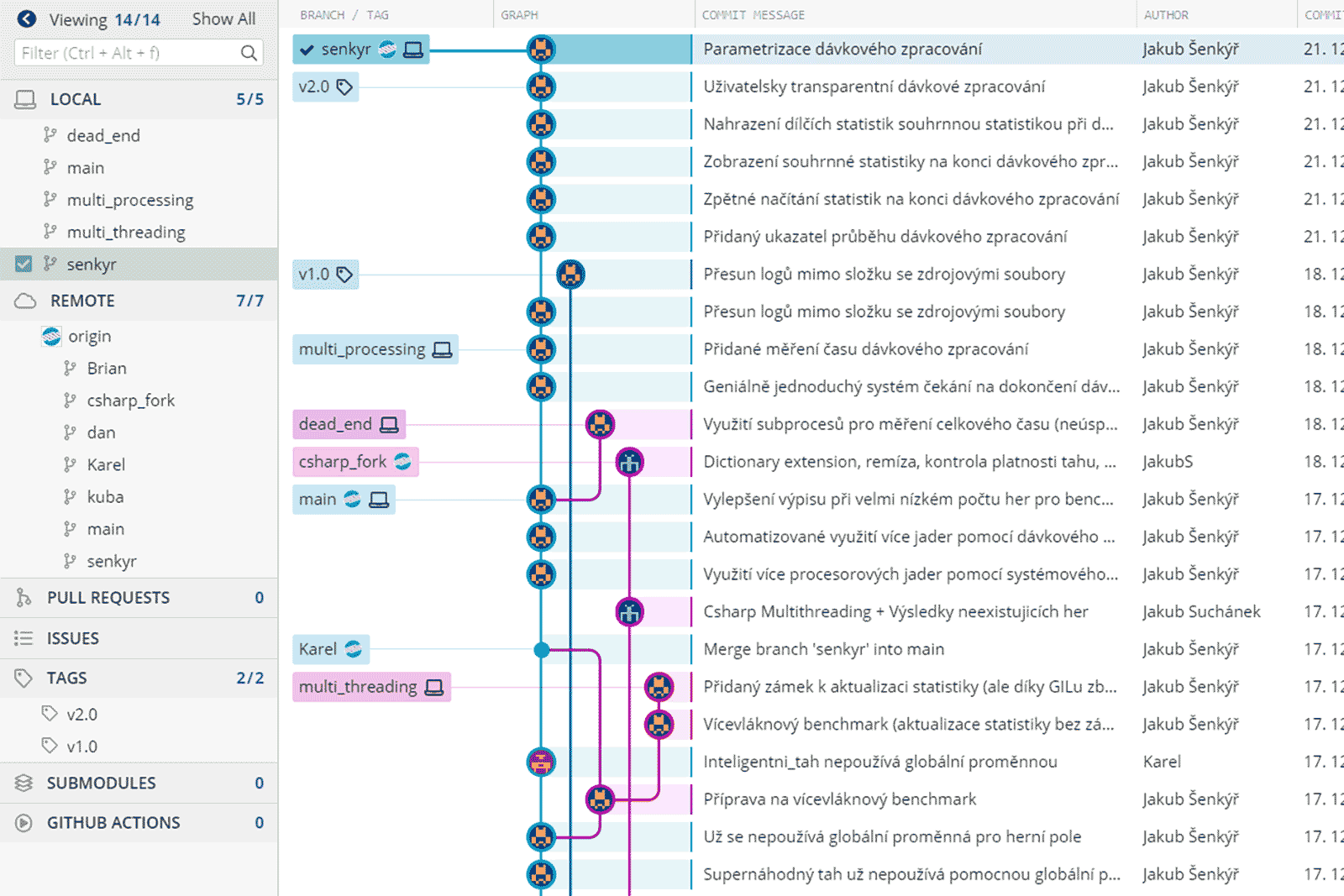Select commit Merge branch 'senkyr' into main

pos(823,649)
